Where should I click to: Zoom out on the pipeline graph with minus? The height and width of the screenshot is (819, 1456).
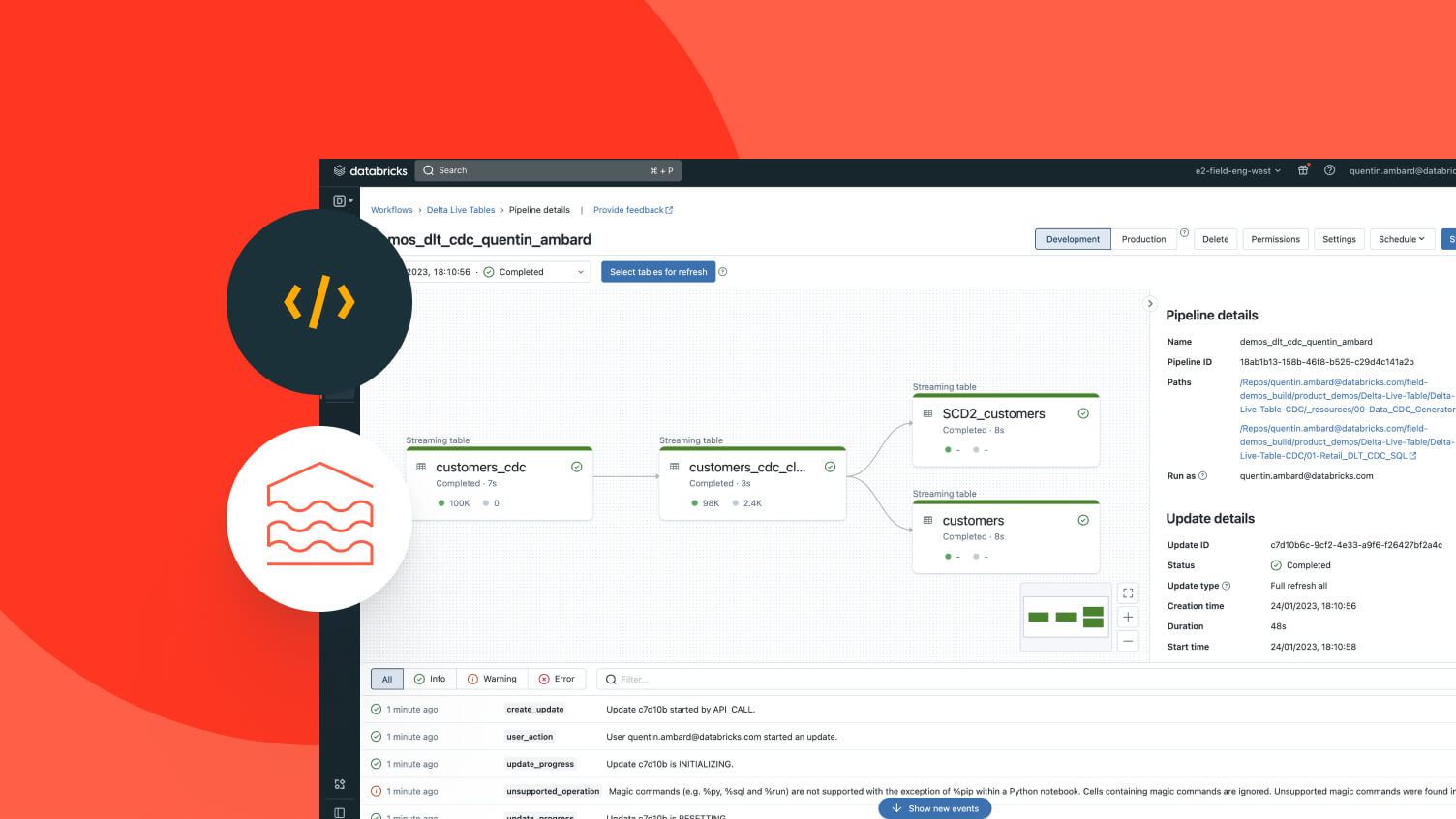1128,640
